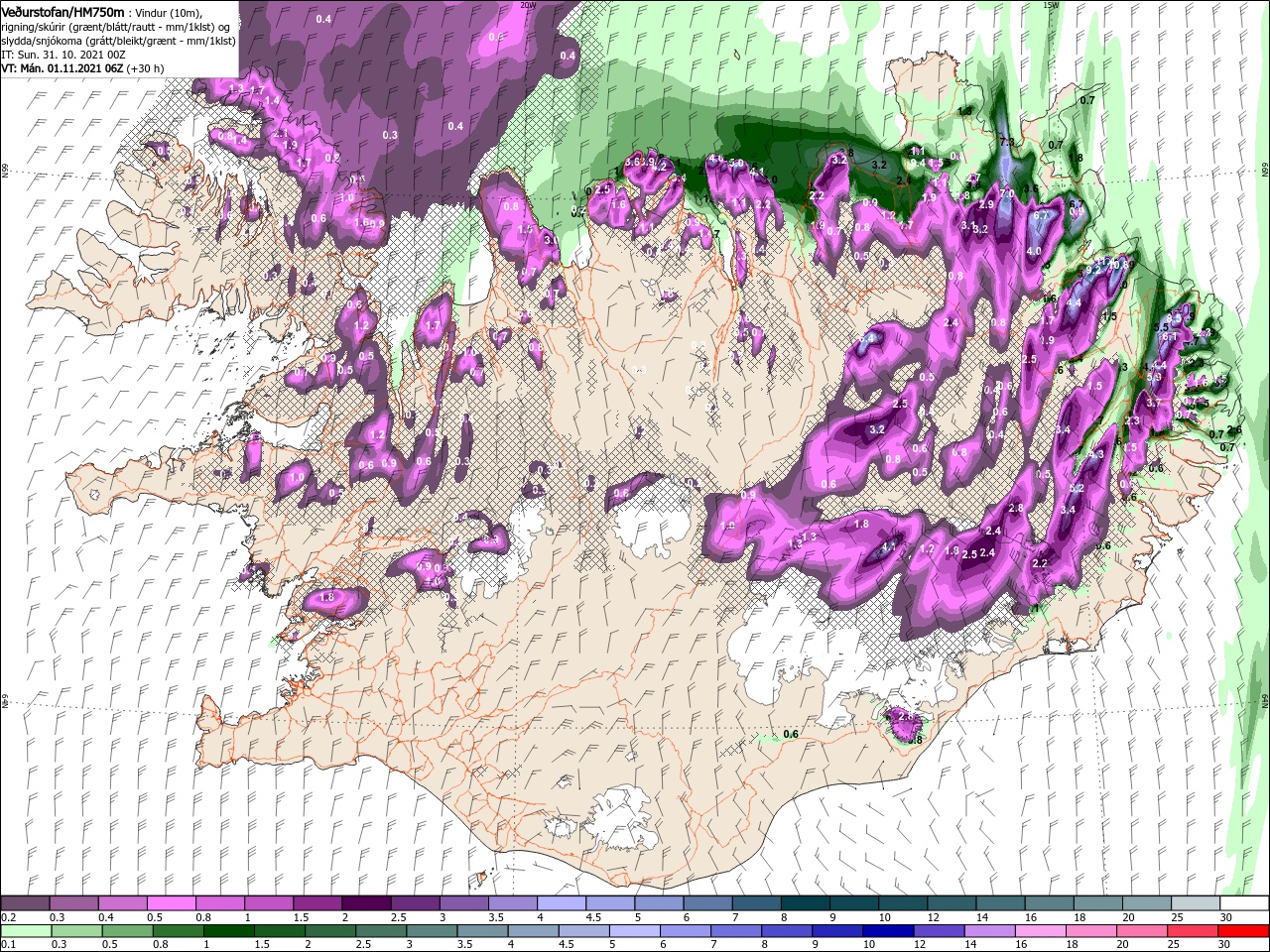Screen dimensions: 1270x952
Task: Click the "30" label in the rain legend row
Action: point(1224,944)
